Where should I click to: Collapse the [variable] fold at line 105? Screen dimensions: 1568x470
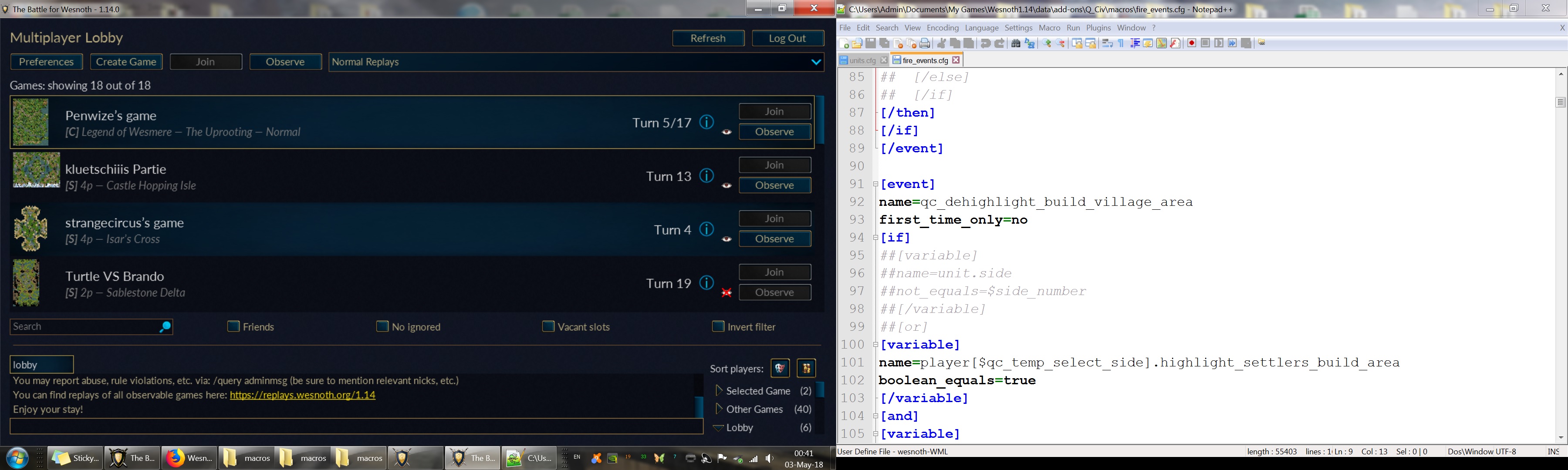876,434
